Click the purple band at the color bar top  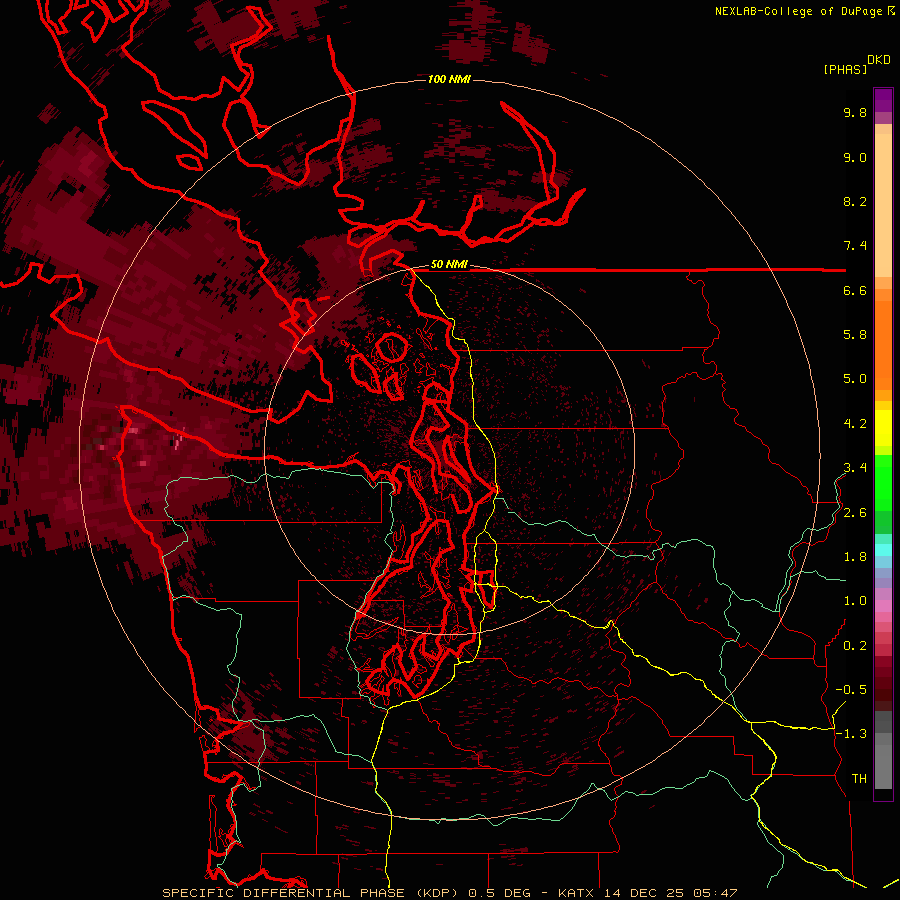pos(883,100)
